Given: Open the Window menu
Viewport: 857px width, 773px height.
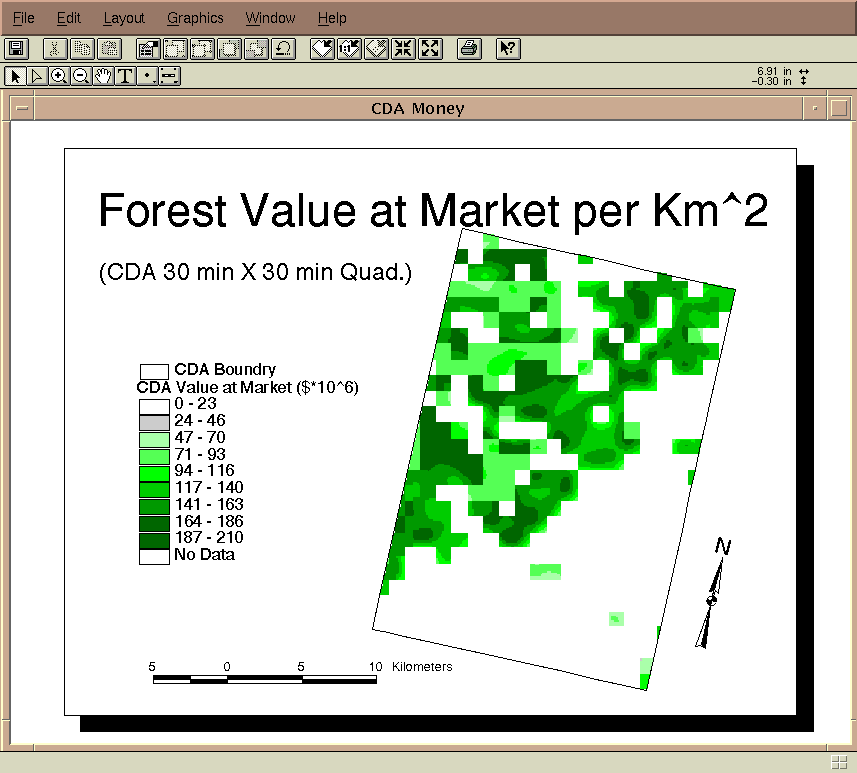Looking at the screenshot, I should [270, 18].
